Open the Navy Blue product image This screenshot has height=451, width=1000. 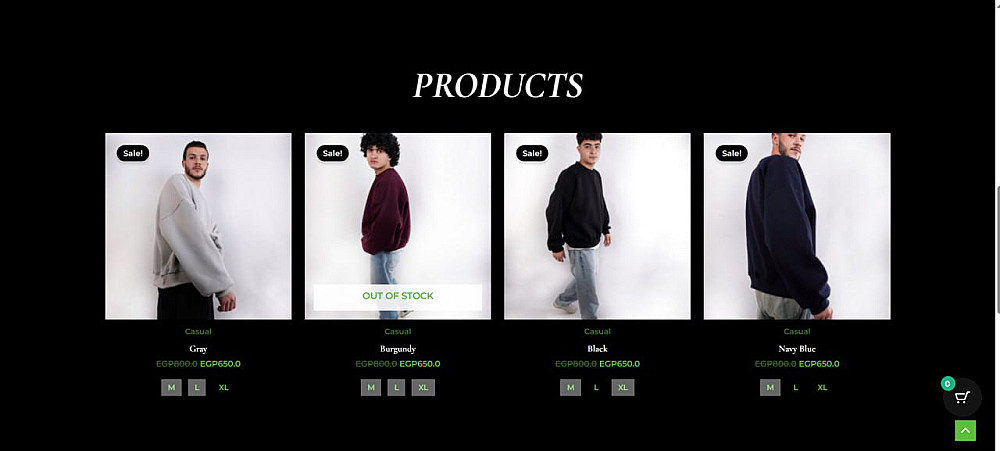[x=797, y=226]
